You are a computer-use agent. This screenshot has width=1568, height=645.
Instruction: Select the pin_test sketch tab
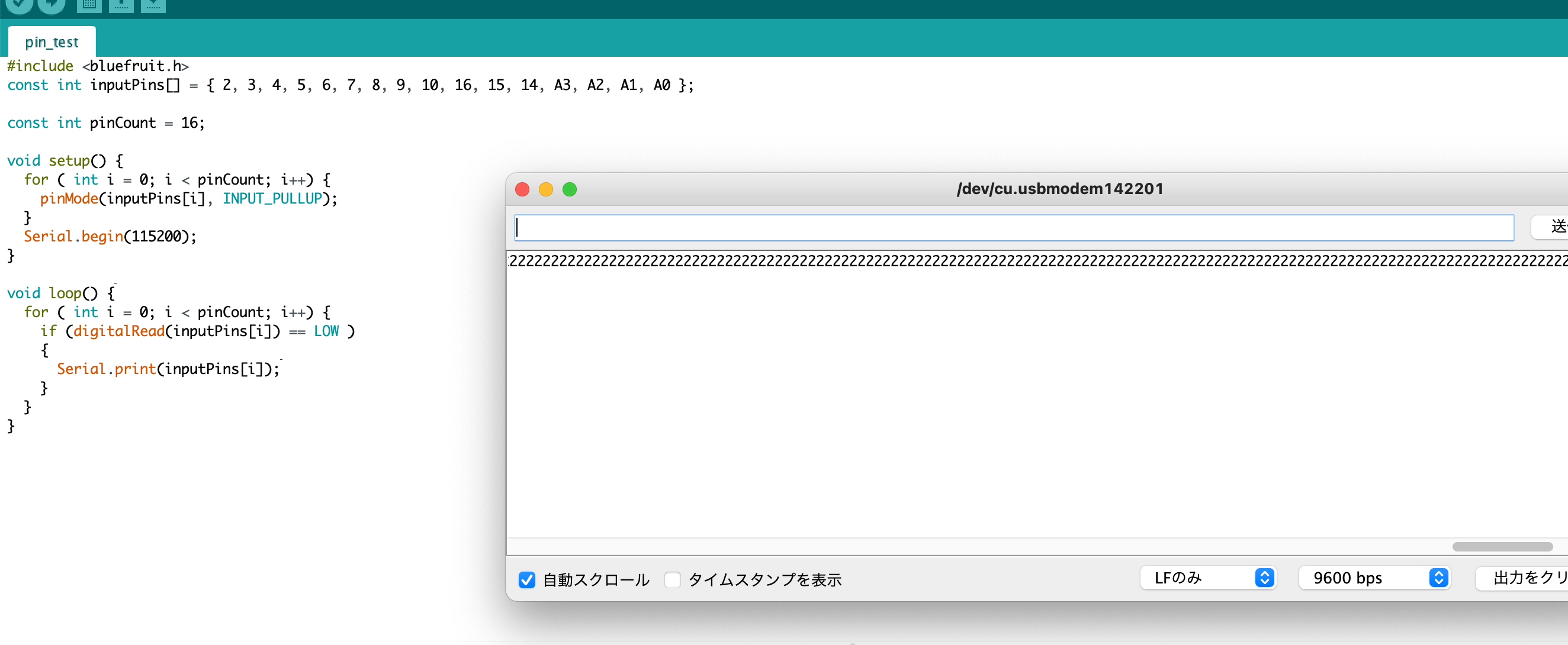[52, 42]
